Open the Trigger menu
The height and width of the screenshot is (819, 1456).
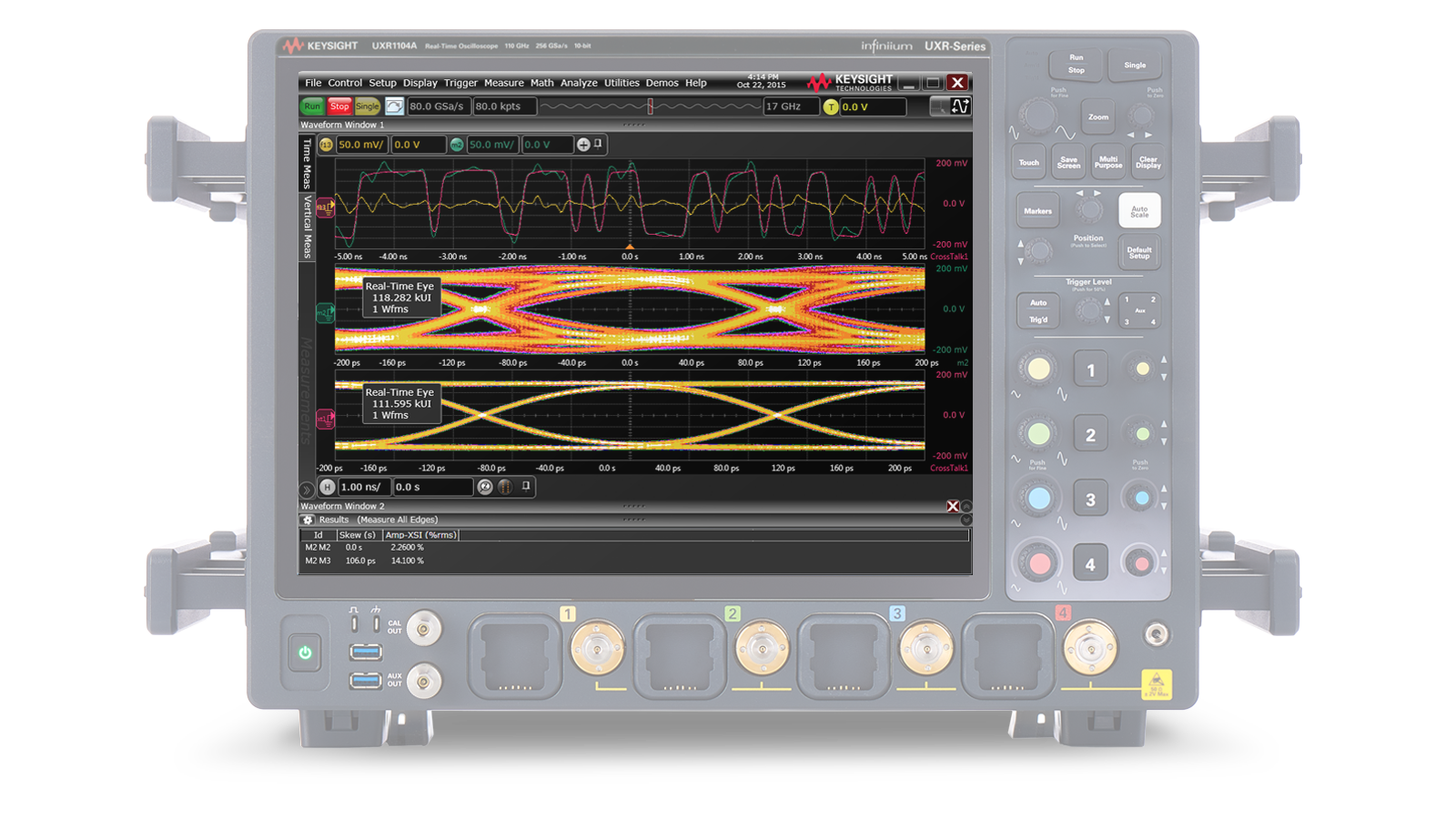[x=460, y=83]
